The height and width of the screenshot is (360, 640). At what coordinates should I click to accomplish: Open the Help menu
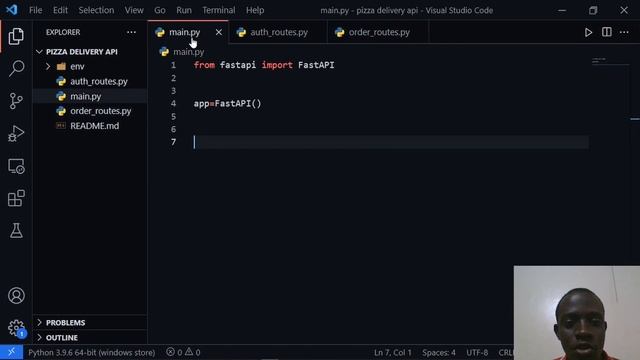click(255, 10)
